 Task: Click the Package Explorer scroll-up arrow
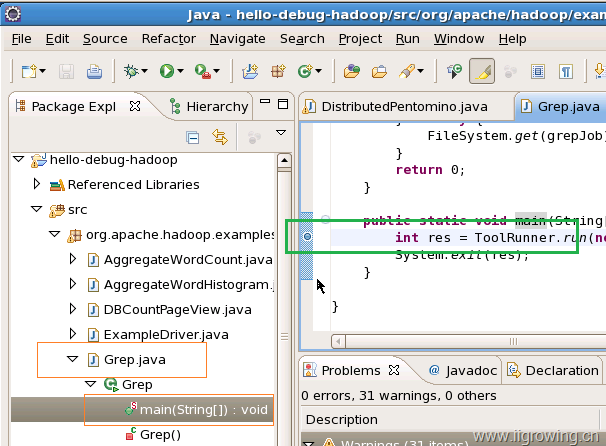[284, 160]
